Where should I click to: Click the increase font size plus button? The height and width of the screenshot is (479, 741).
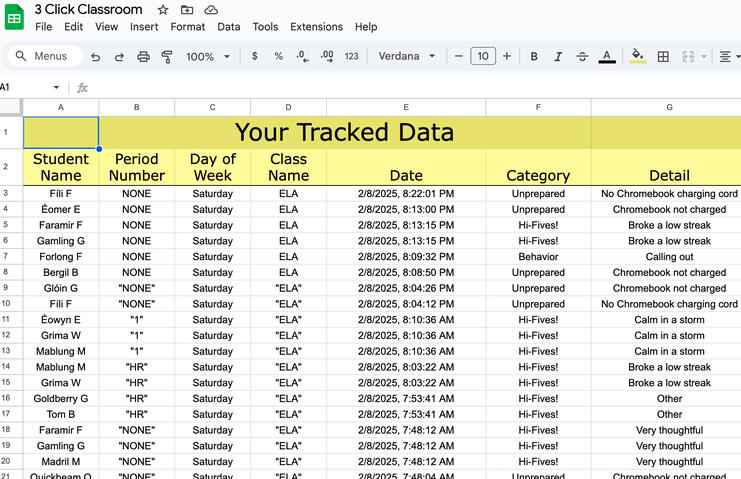(507, 57)
